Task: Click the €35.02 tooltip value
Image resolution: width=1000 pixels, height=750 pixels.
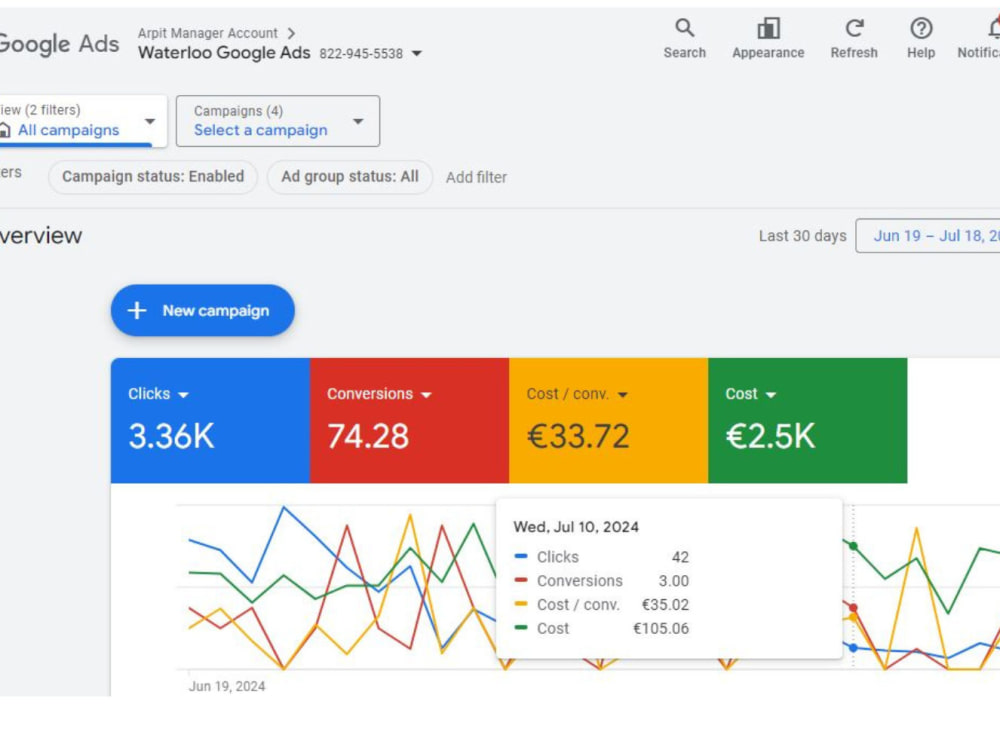Action: point(665,605)
